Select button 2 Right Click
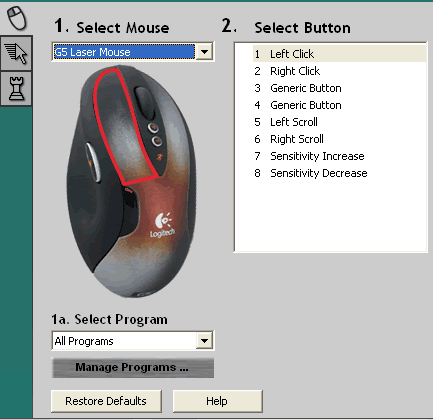 click(339, 71)
